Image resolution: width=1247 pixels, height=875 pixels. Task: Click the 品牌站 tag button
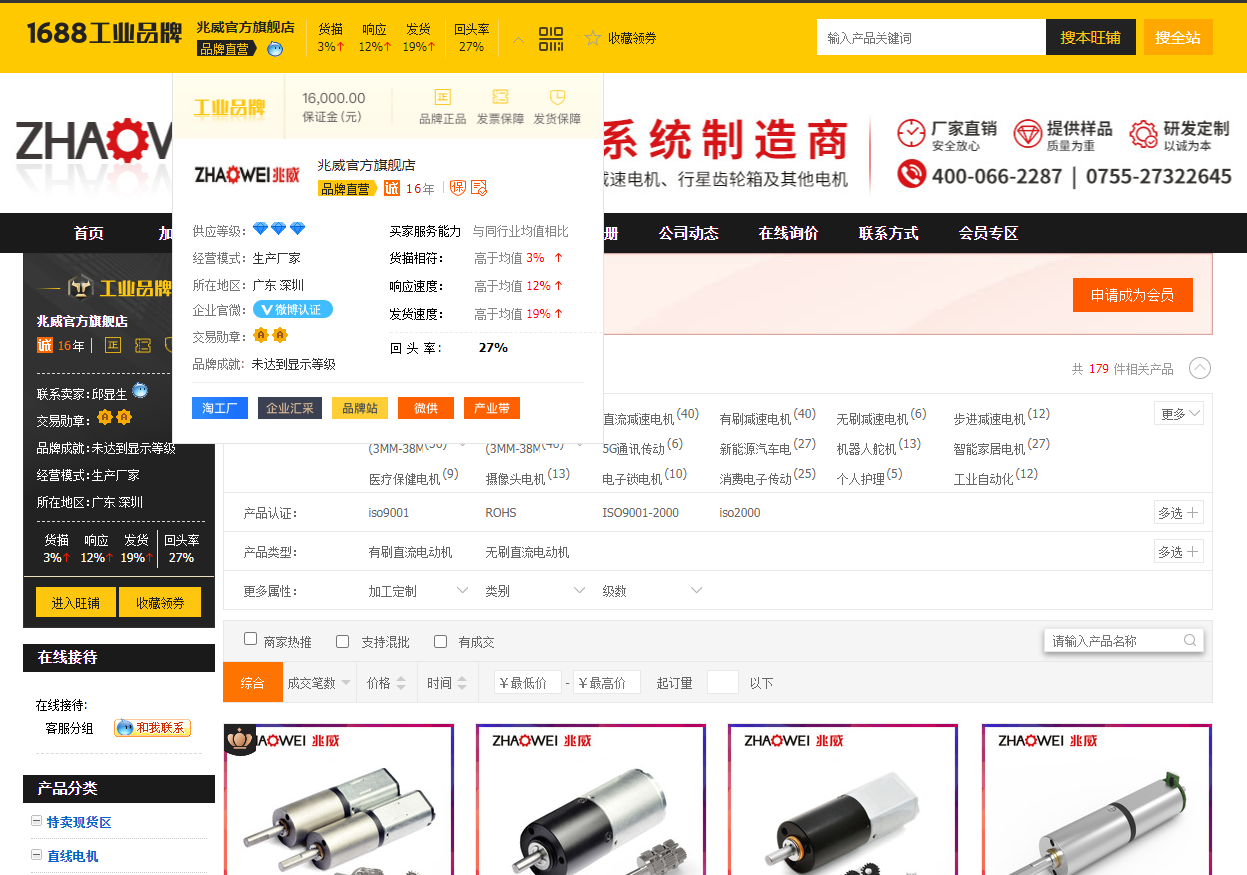pos(360,408)
